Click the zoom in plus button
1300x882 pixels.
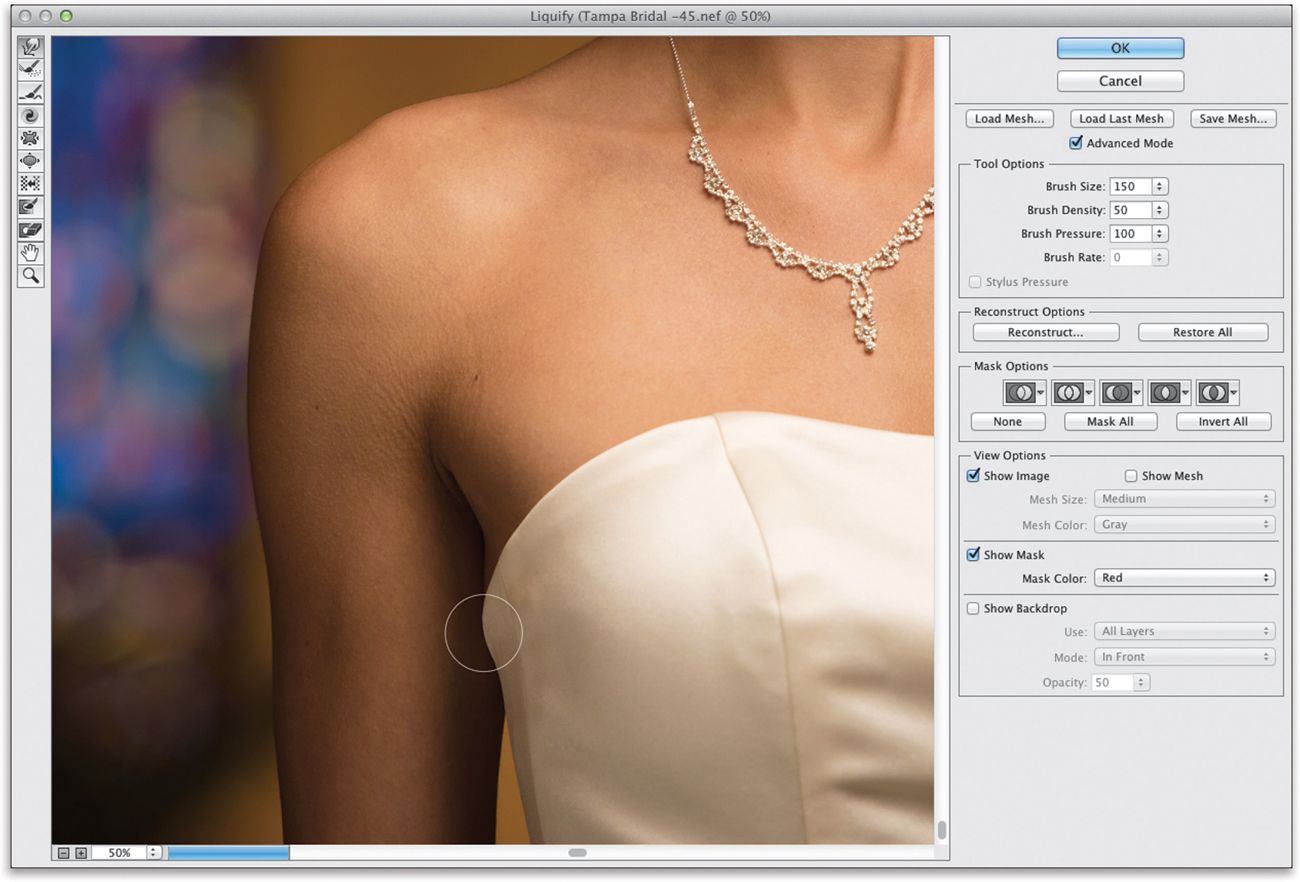(x=81, y=853)
